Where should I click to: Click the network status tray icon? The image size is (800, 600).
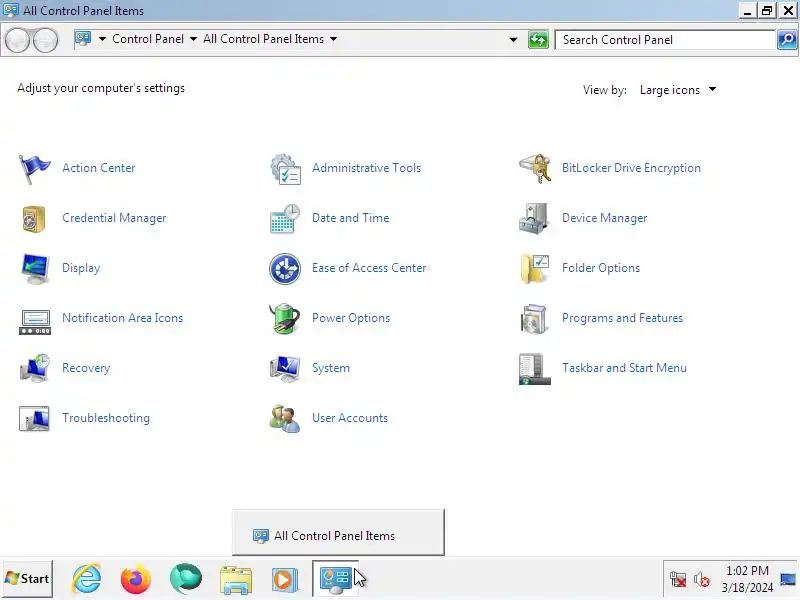tap(678, 580)
